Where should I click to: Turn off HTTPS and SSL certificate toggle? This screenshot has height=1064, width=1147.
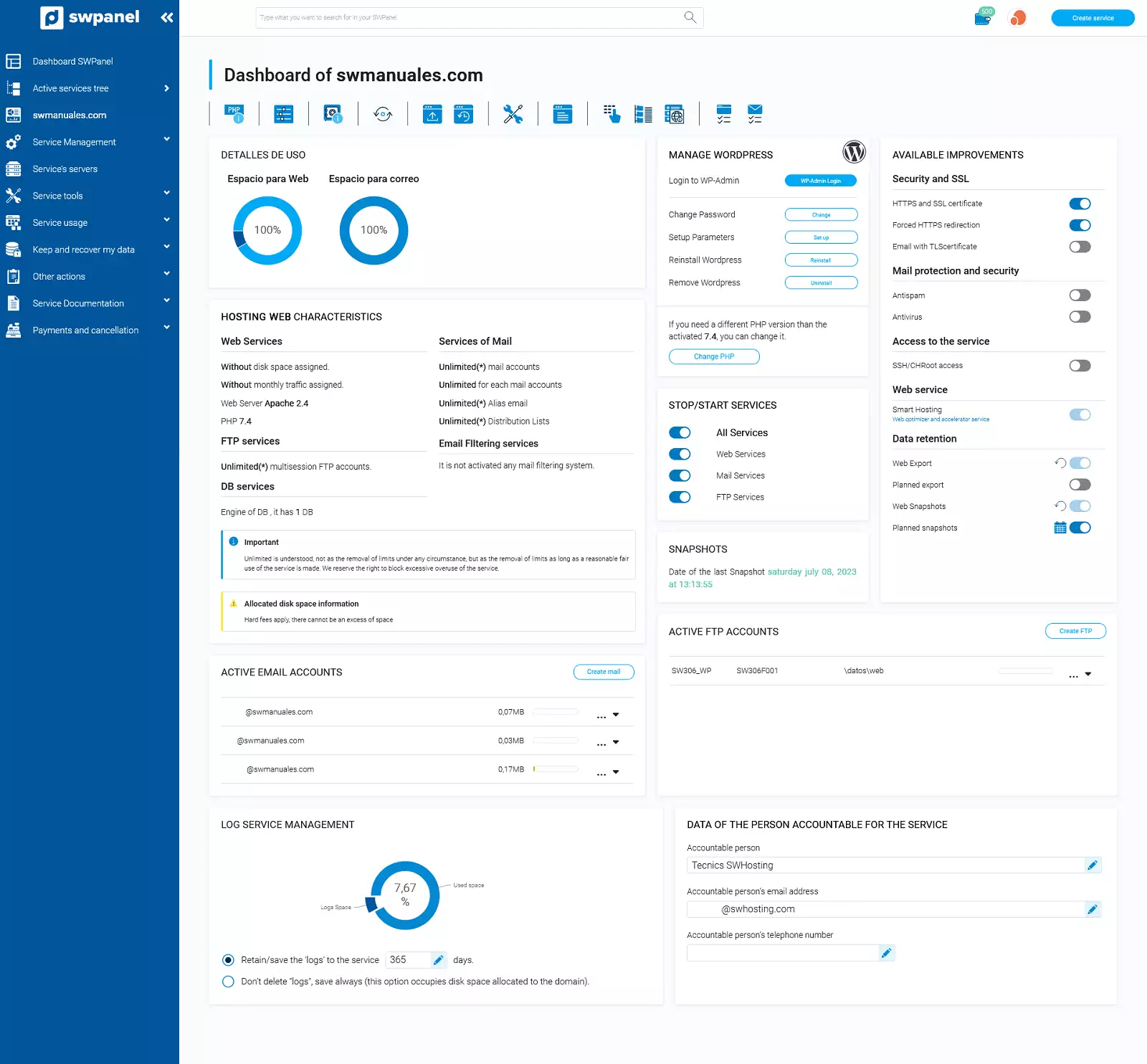point(1080,204)
